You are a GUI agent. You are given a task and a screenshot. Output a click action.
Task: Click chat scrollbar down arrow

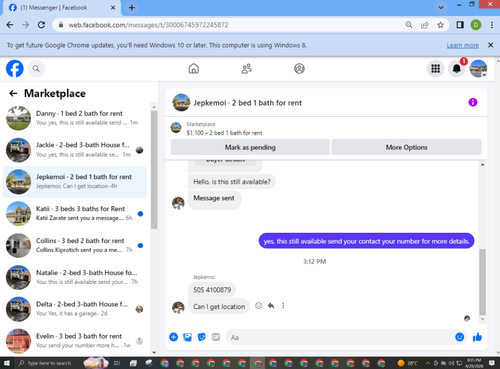[482, 319]
